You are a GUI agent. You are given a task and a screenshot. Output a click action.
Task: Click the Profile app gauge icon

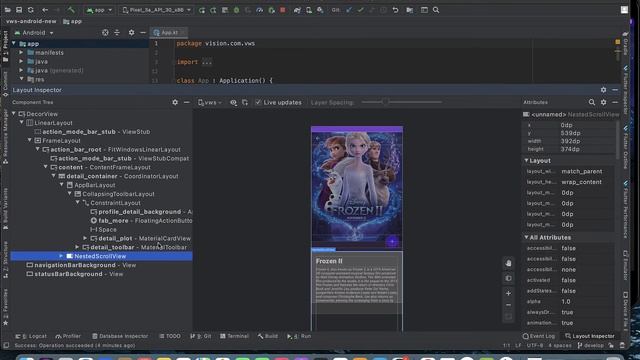260,10
